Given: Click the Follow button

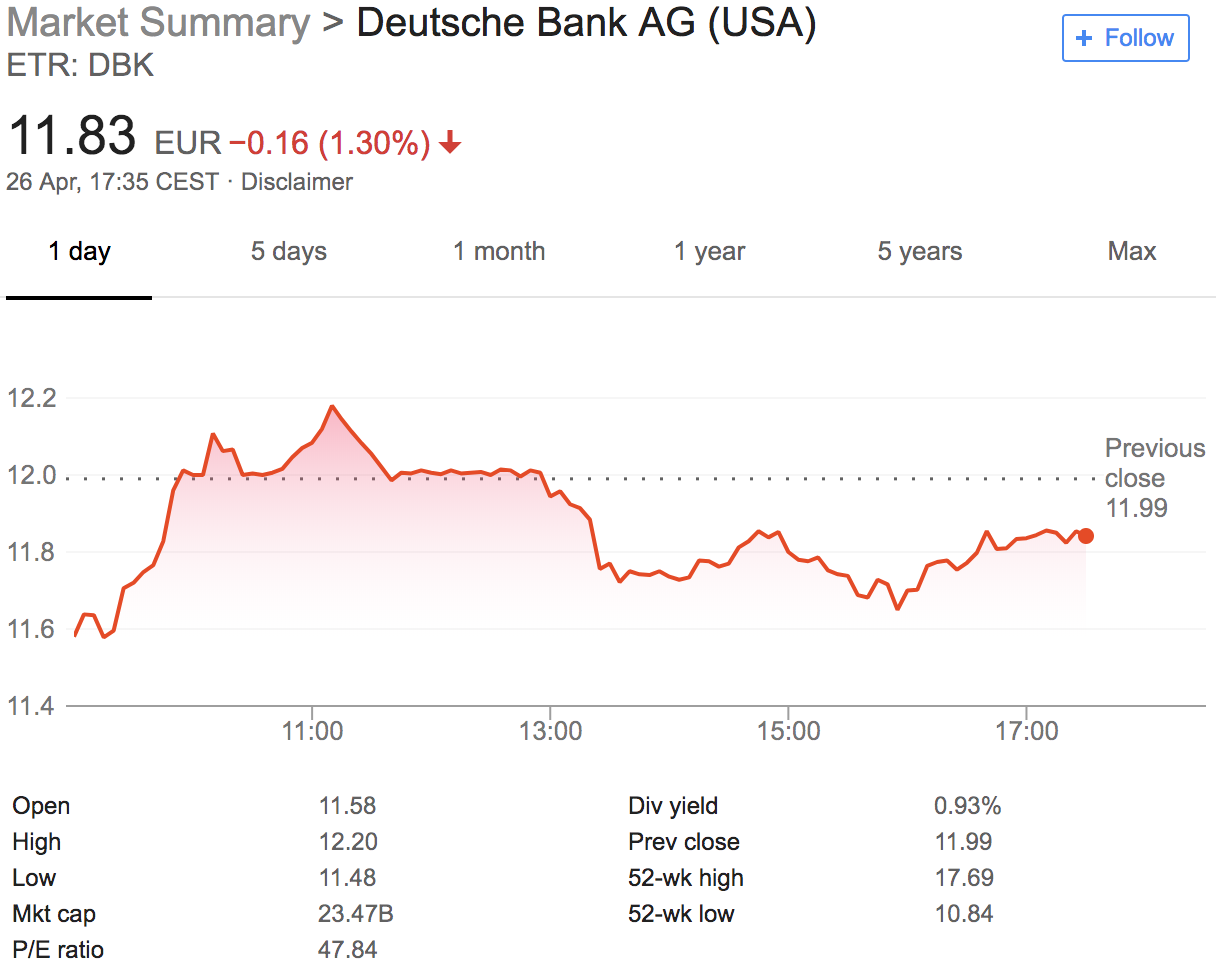Looking at the screenshot, I should [x=1125, y=39].
